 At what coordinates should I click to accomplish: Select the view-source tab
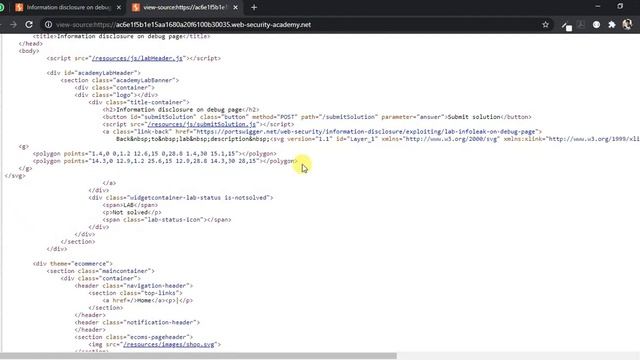coord(184,7)
